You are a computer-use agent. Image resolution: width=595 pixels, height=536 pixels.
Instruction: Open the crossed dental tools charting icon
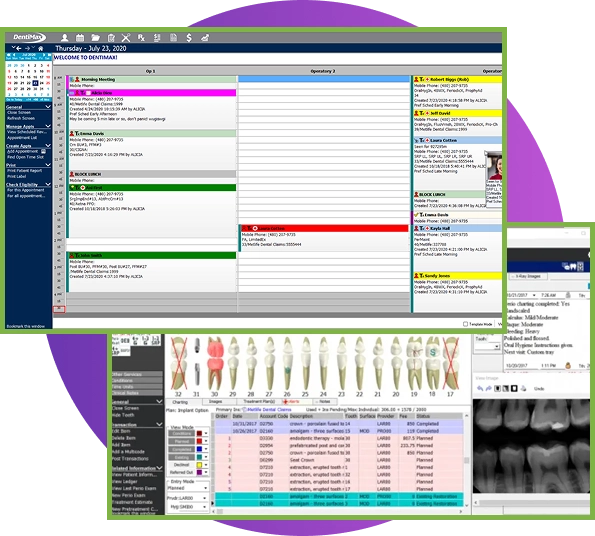pyautogui.click(x=126, y=38)
